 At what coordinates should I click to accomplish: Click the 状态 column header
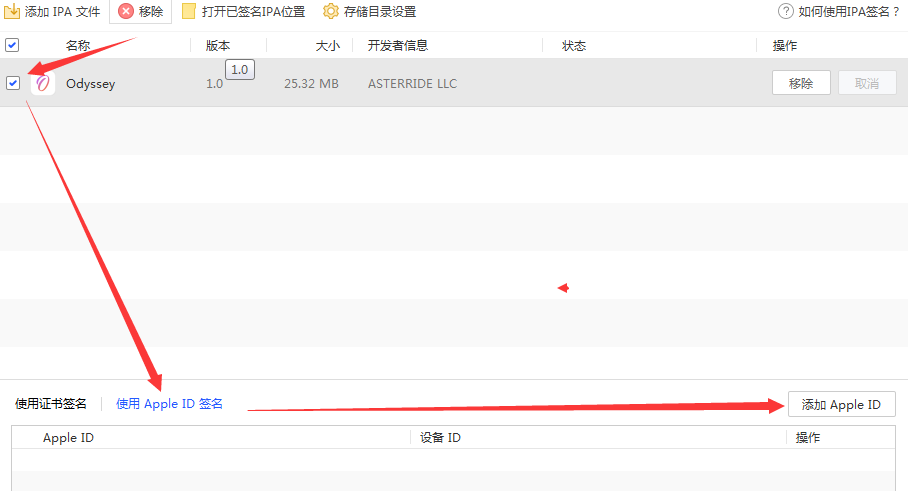(574, 46)
